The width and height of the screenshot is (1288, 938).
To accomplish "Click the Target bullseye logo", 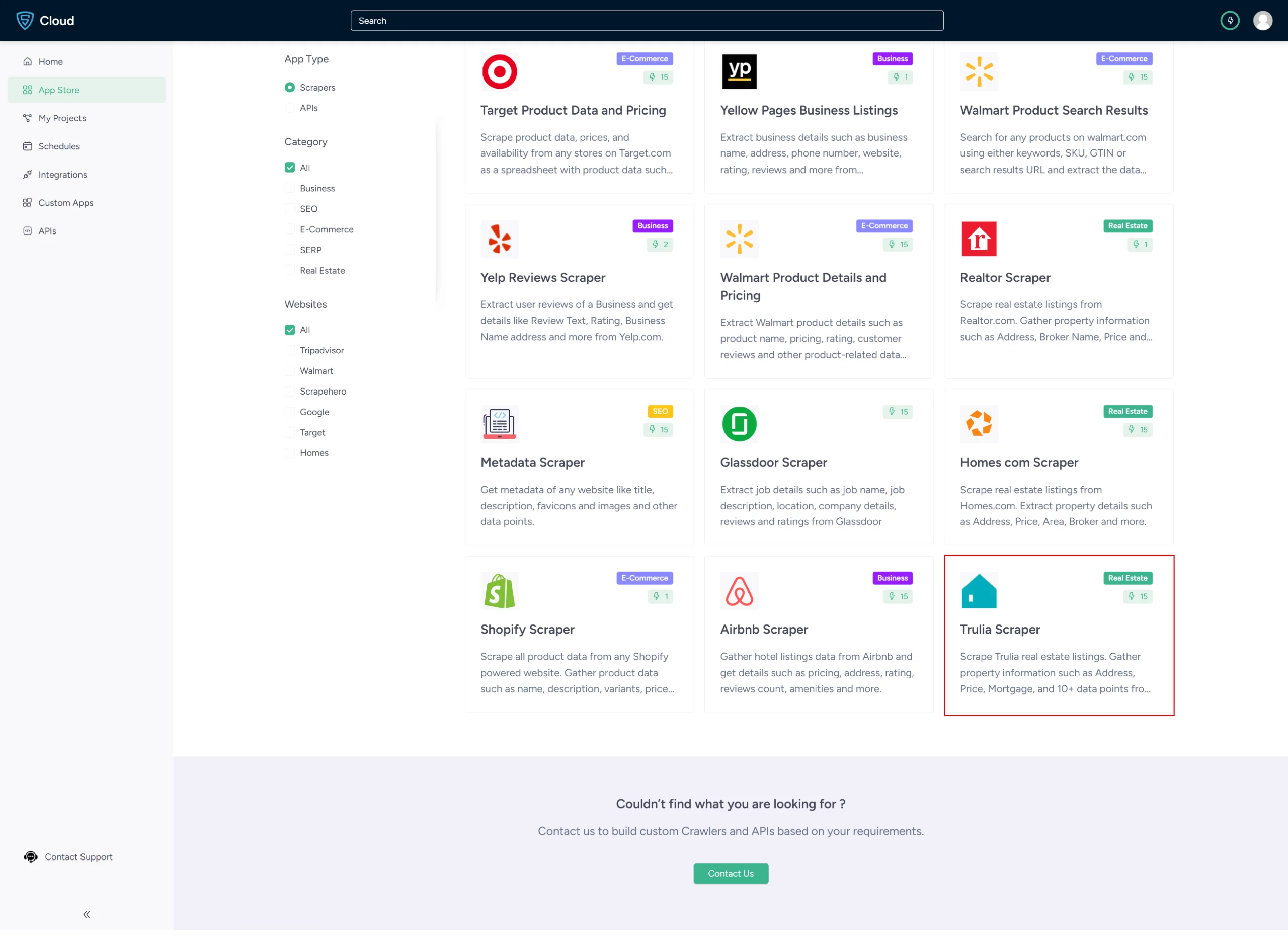I will [x=500, y=72].
